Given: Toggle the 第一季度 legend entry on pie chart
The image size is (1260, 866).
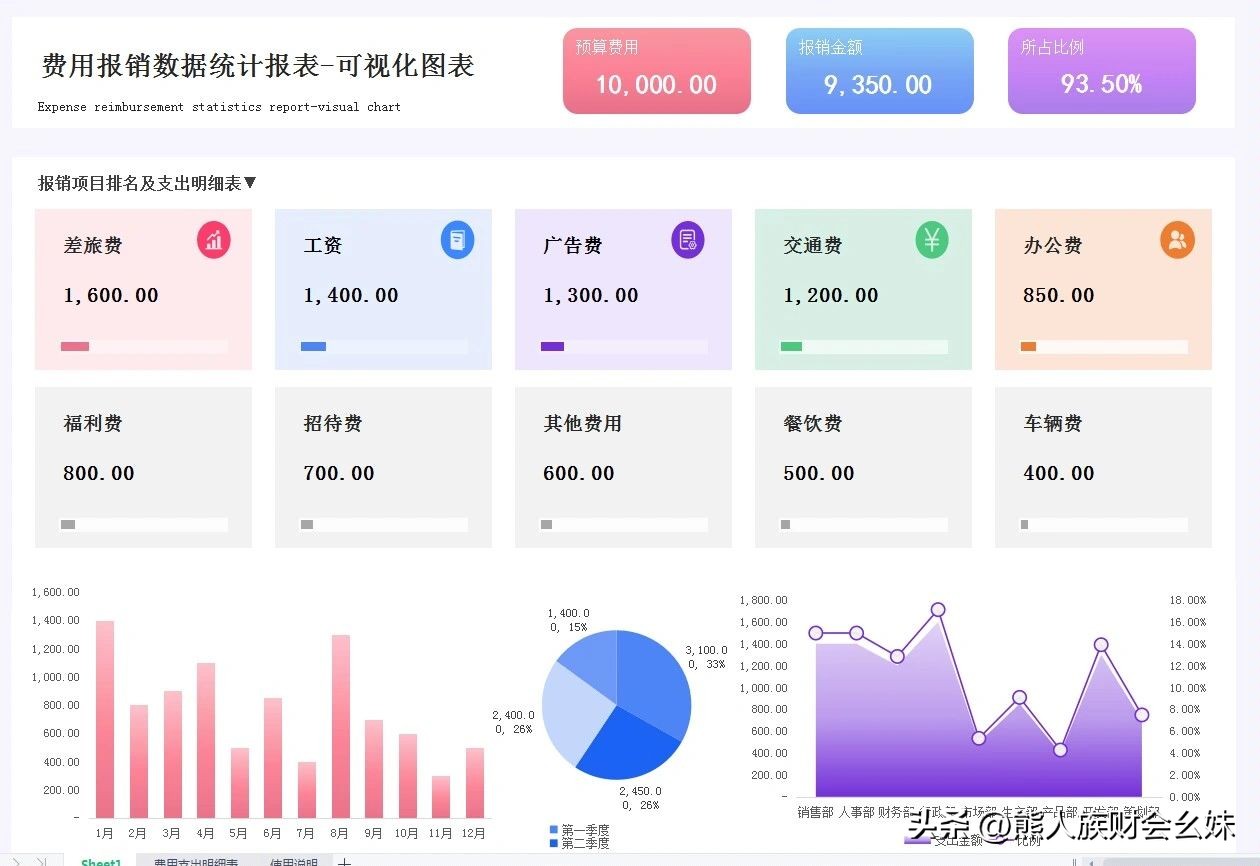Looking at the screenshot, I should coord(566,829).
